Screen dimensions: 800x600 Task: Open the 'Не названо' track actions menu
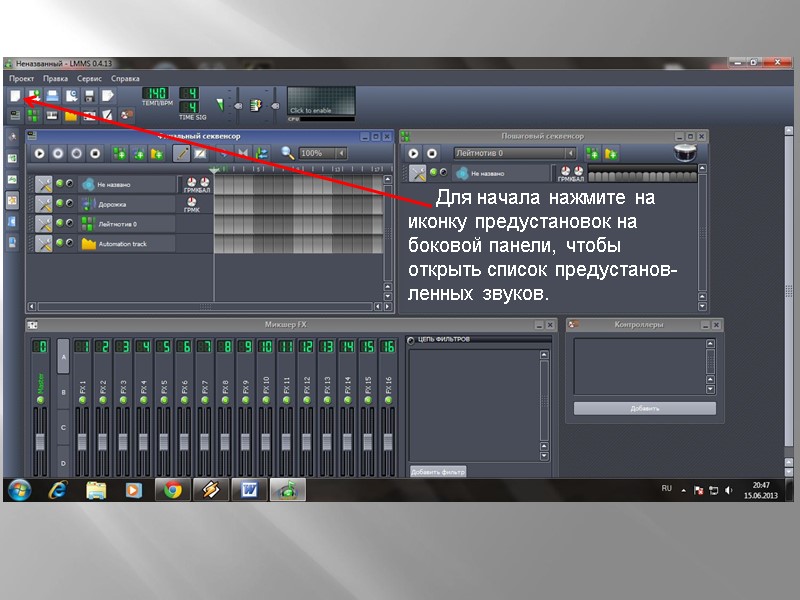43,184
